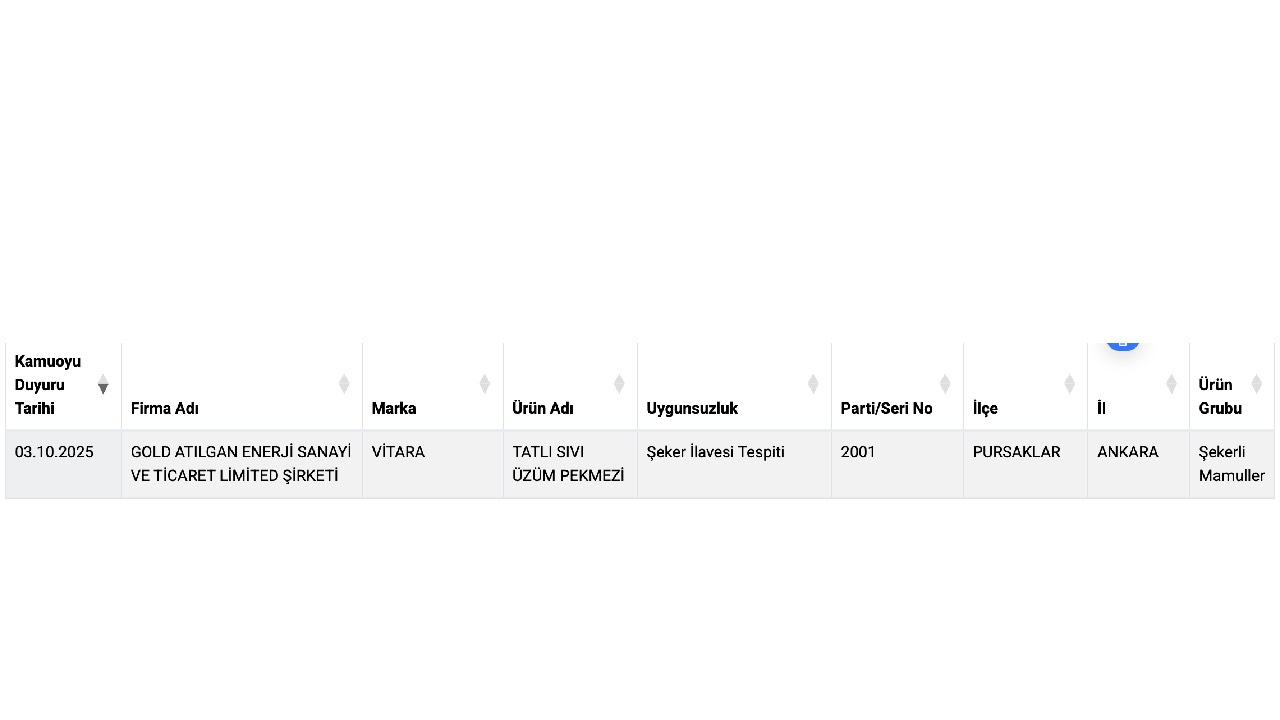Toggle sort icon for Marka column
Image resolution: width=1280 pixels, height=720 pixels.
[485, 384]
